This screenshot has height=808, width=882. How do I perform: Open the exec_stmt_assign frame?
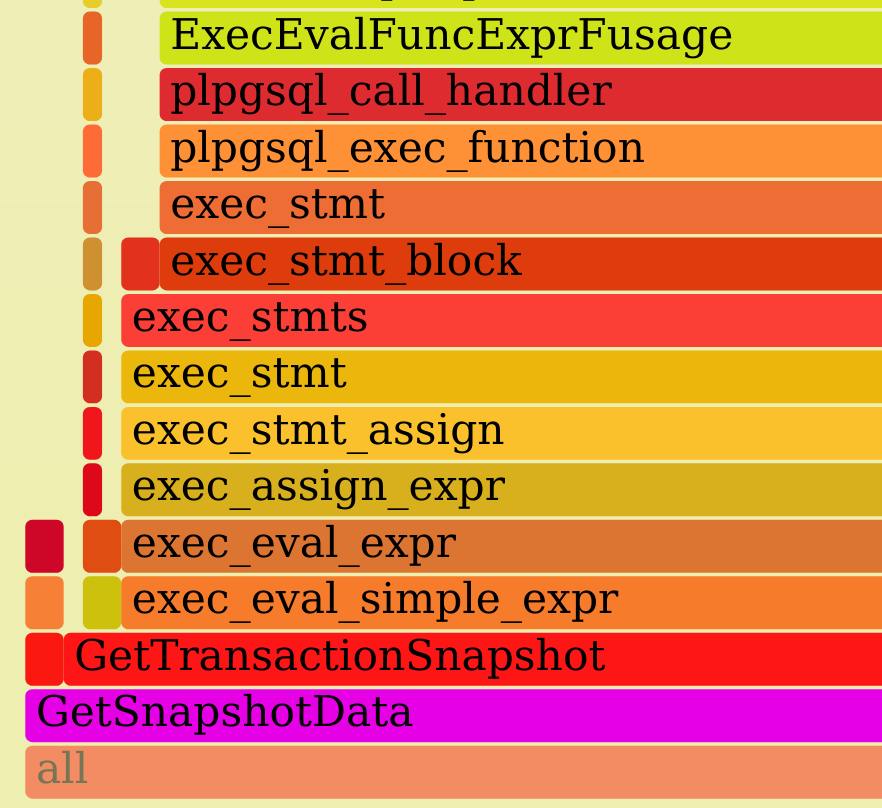(501, 433)
